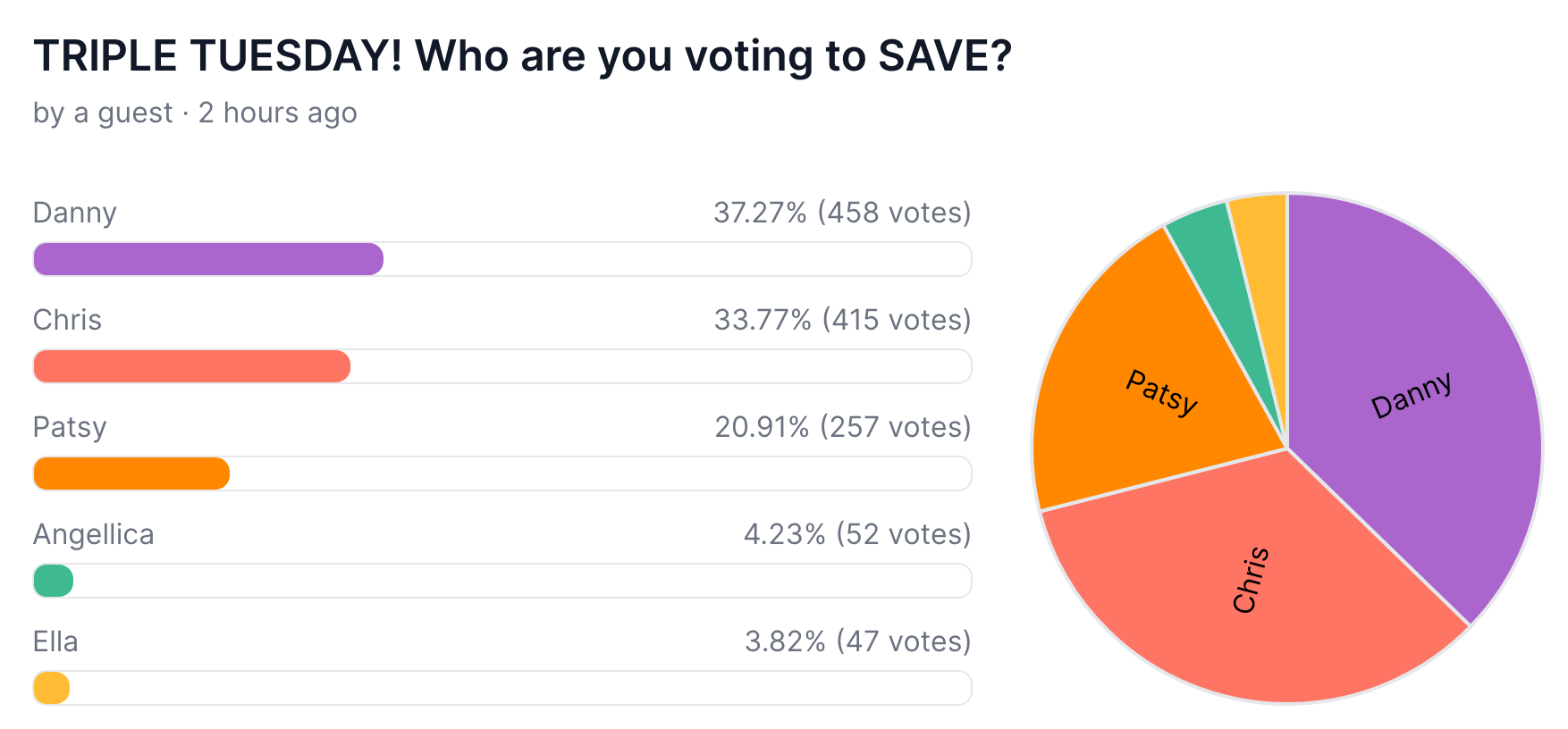Click the yellow Ella progress bar

pyautogui.click(x=51, y=688)
